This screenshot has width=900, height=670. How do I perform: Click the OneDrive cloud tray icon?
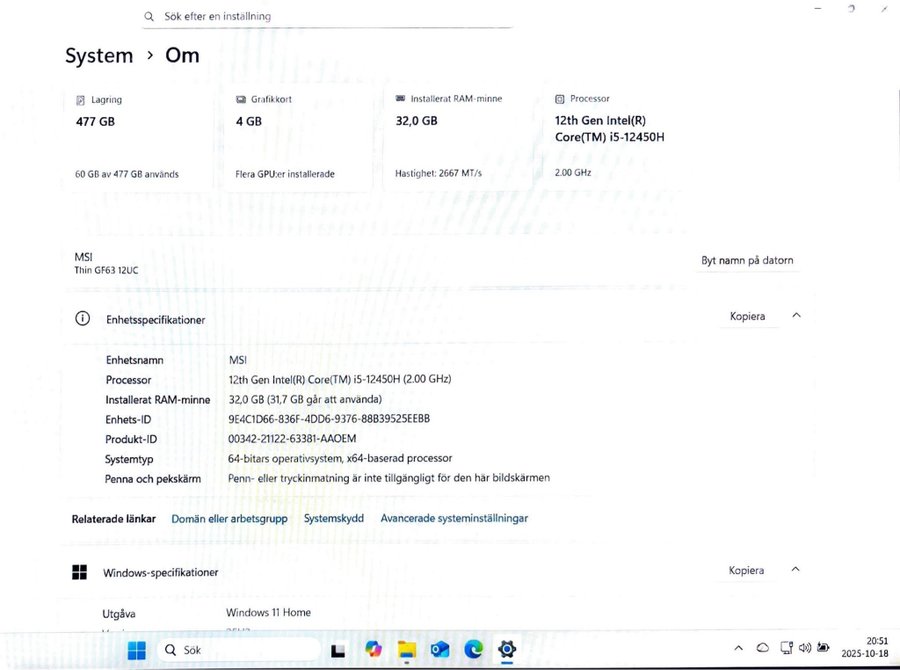762,648
